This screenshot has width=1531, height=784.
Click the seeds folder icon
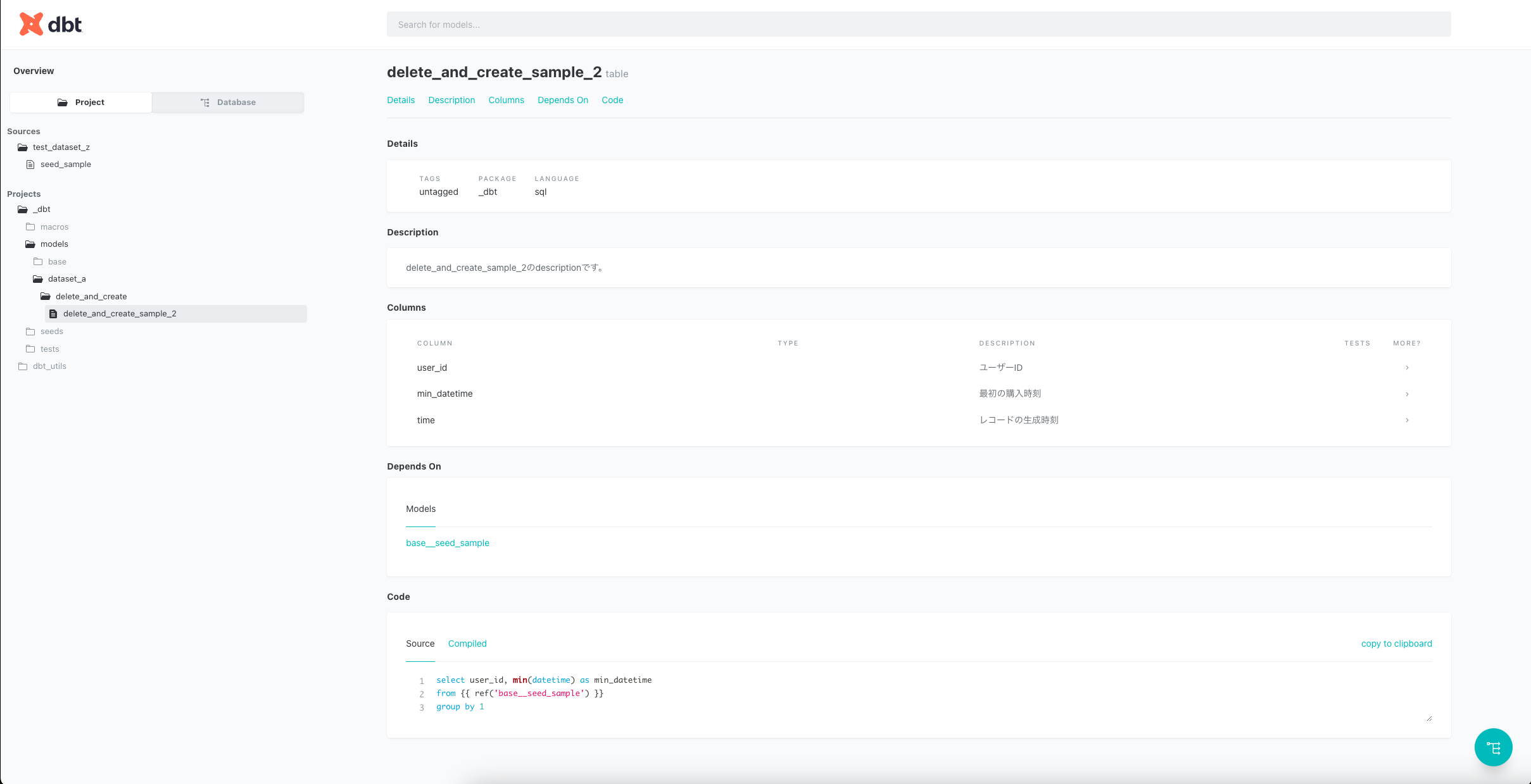pos(30,332)
